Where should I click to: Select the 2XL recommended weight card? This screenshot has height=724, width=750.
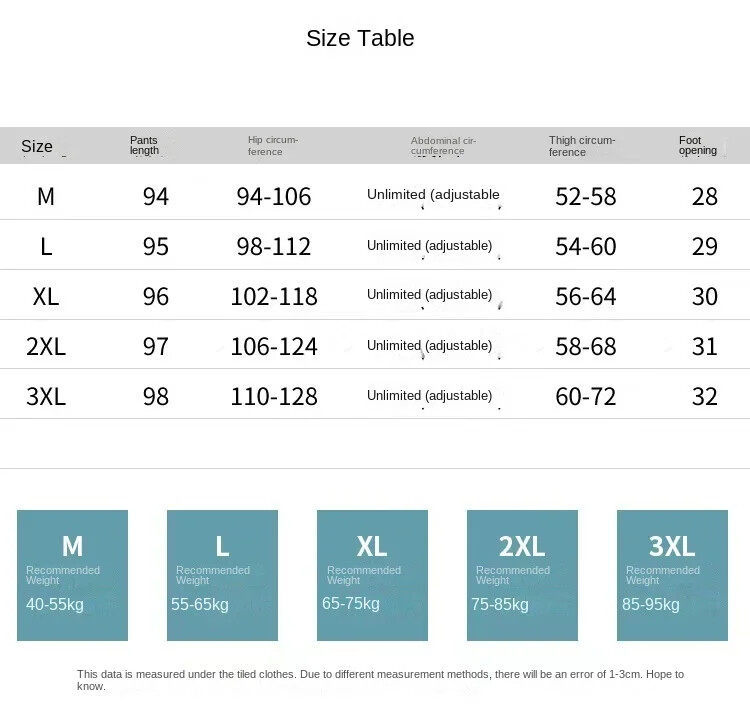tap(522, 575)
